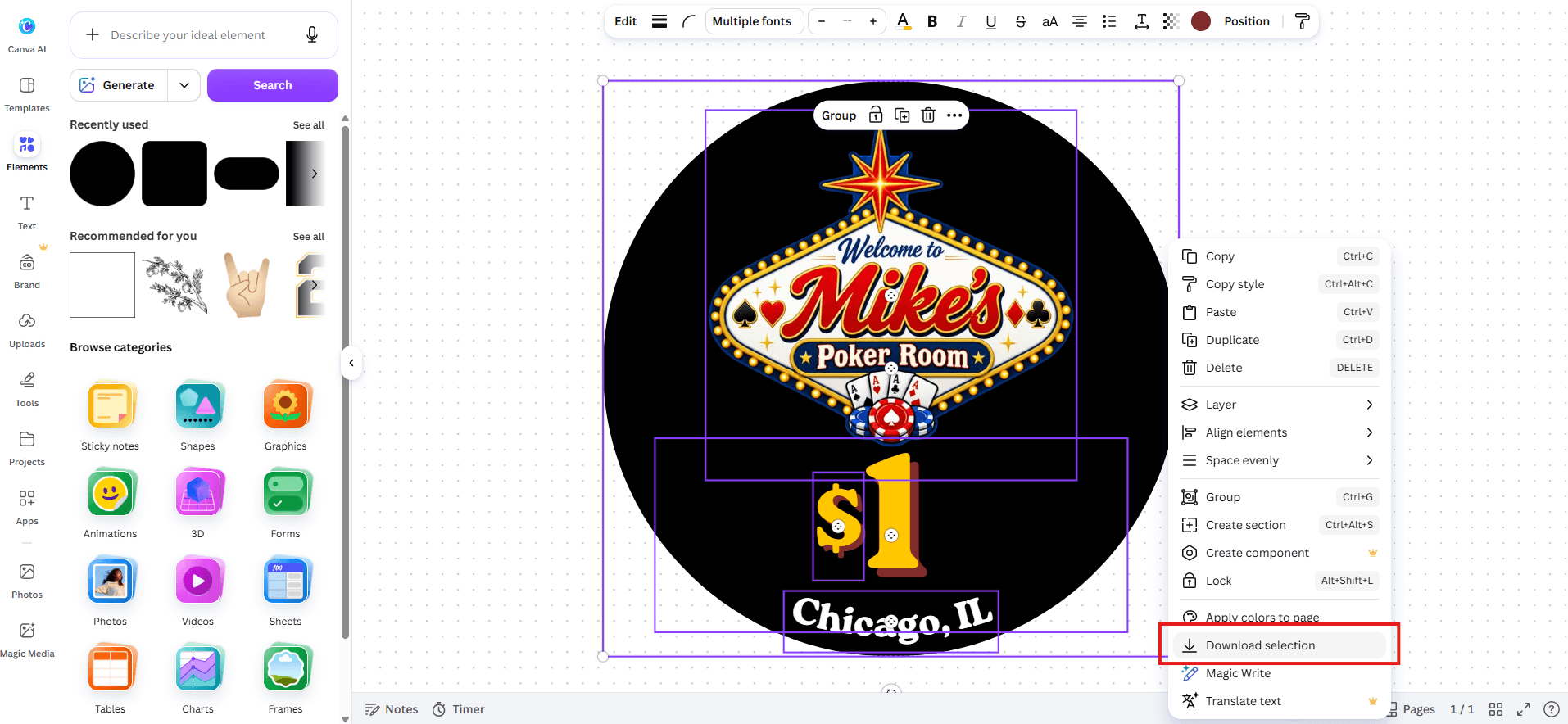Click the text color icon
The width and height of the screenshot is (1568, 724).
tap(903, 21)
